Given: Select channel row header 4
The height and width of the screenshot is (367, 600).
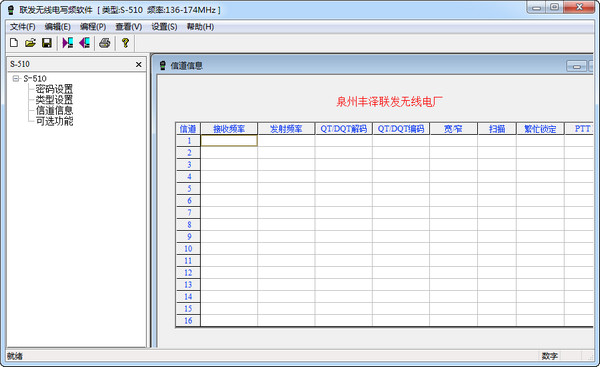Looking at the screenshot, I should [188, 177].
